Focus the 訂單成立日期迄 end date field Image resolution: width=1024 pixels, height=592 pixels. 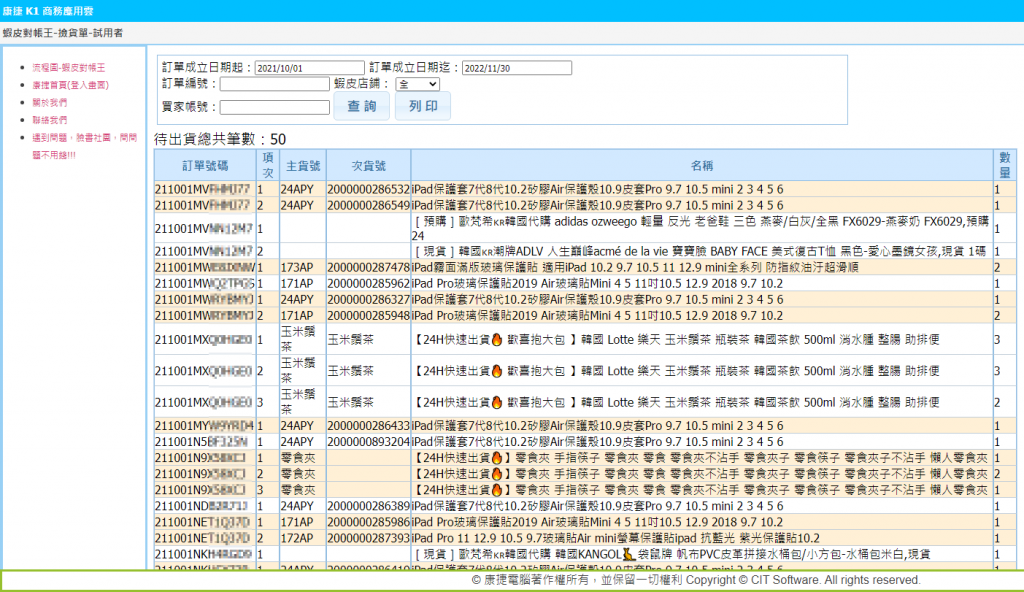click(516, 68)
